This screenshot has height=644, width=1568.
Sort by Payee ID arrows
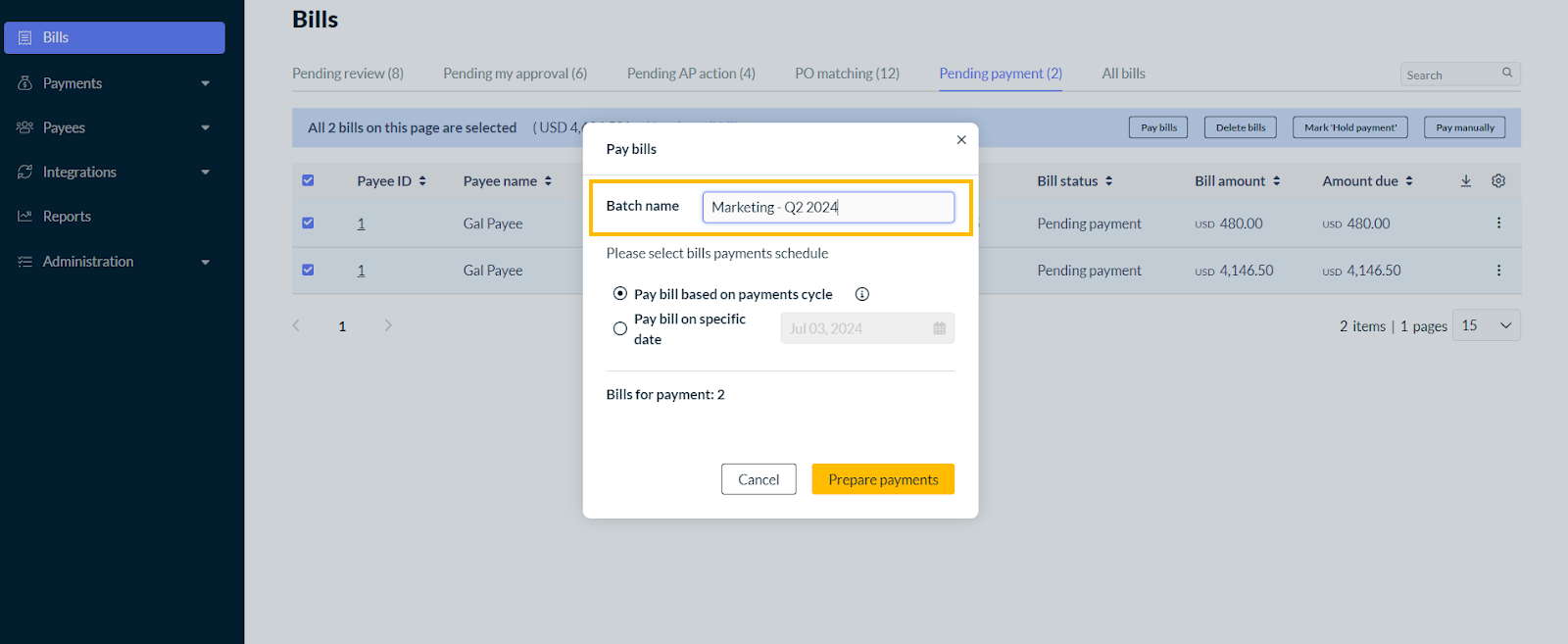(x=422, y=181)
